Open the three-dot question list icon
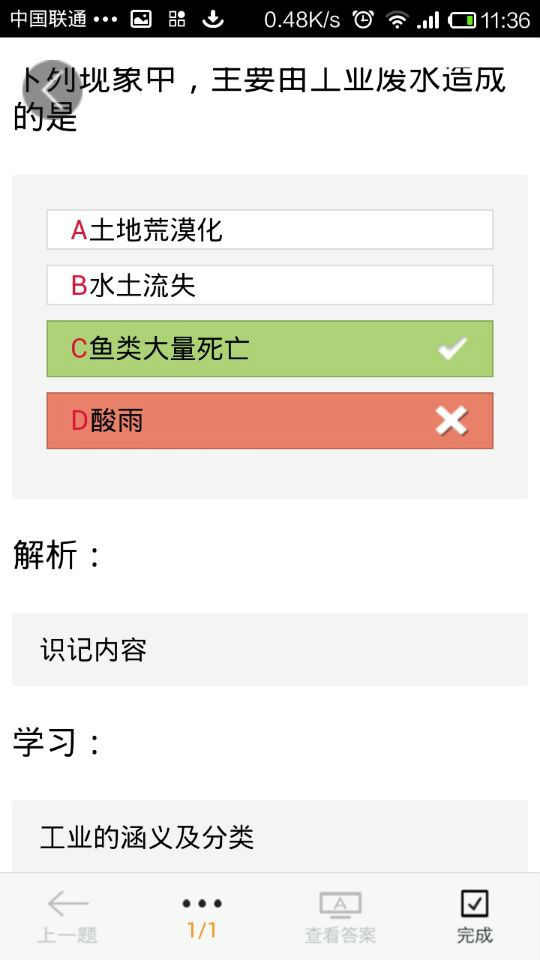This screenshot has height=960, width=540. [x=202, y=903]
